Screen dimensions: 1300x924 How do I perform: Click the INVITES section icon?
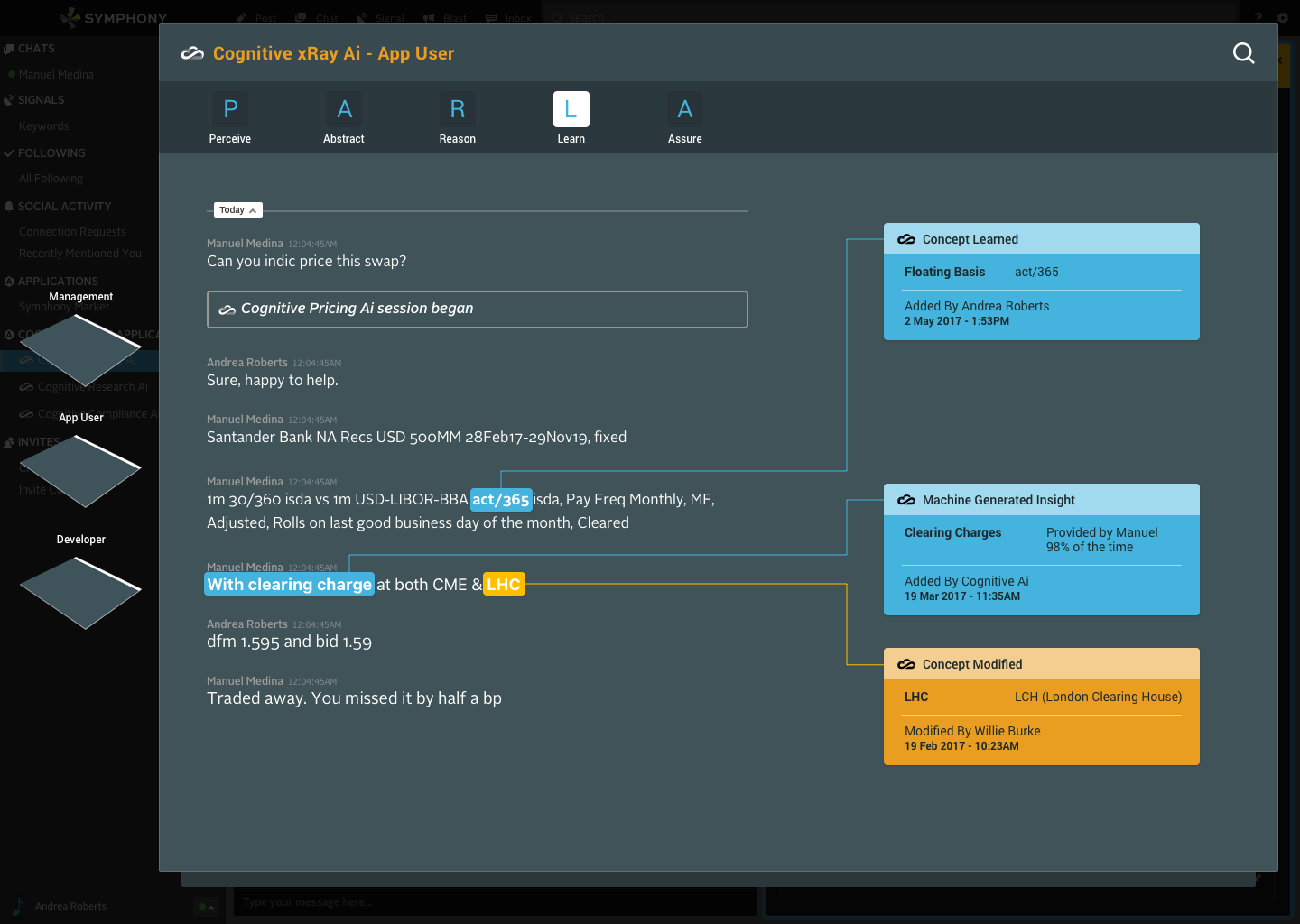9,442
